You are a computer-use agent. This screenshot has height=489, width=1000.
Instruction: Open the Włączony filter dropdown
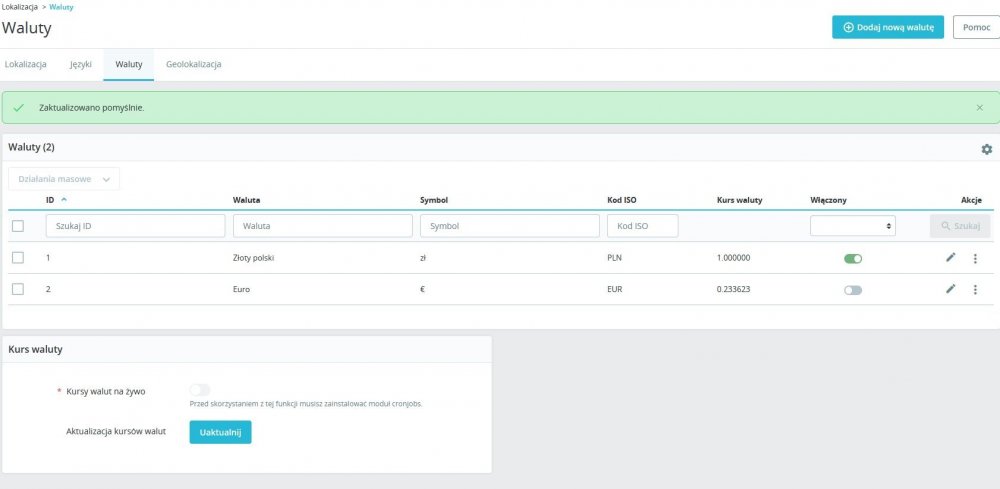coord(853,226)
